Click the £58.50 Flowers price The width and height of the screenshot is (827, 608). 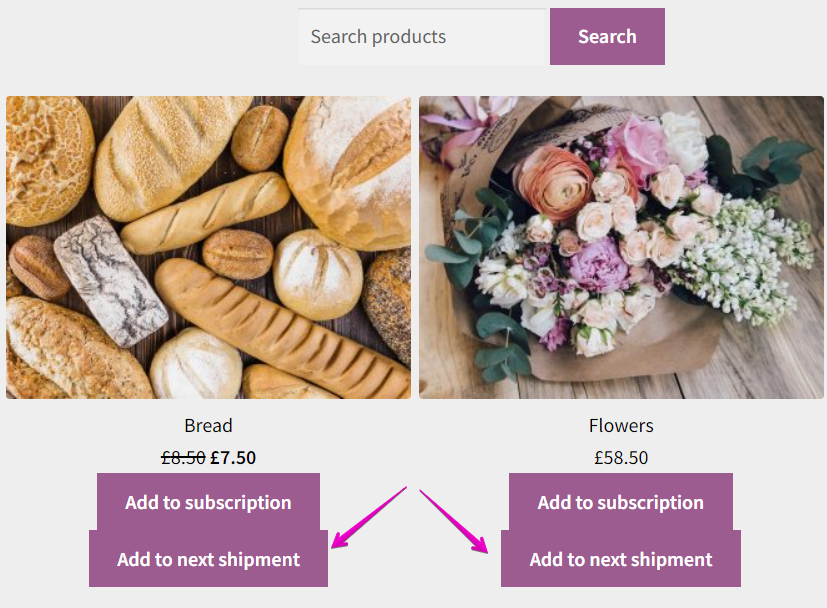(x=621, y=458)
